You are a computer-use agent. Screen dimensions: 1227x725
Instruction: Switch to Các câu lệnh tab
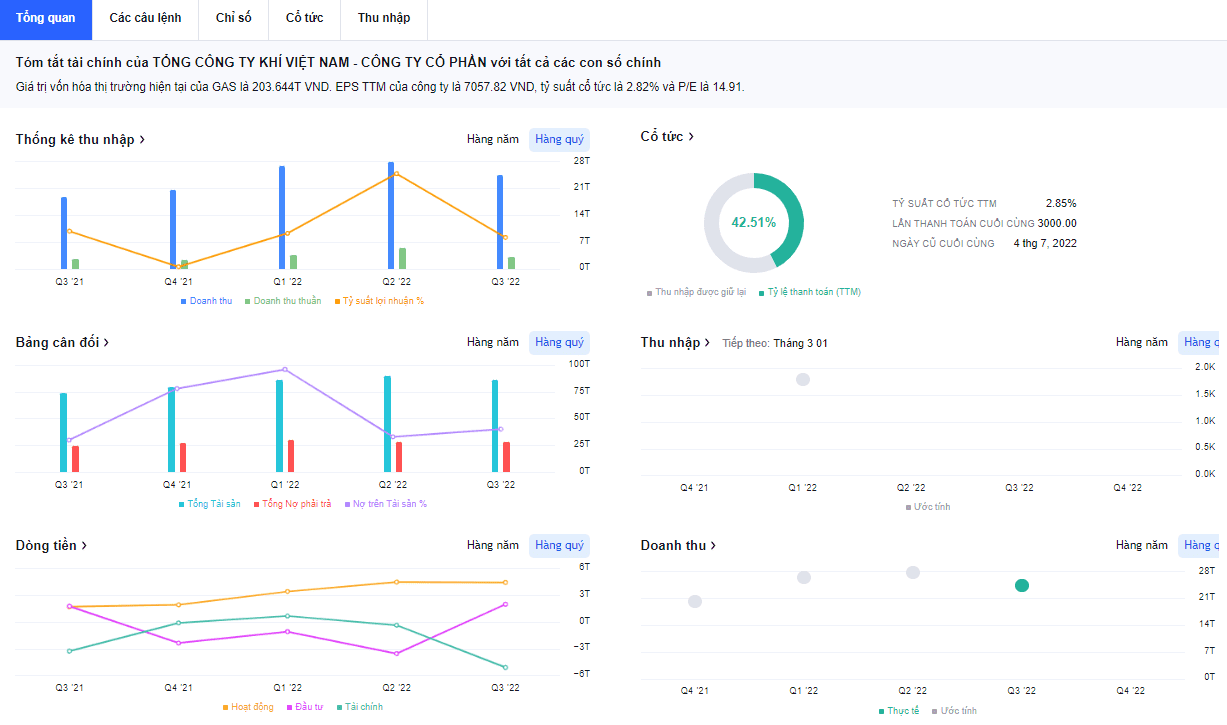click(145, 18)
